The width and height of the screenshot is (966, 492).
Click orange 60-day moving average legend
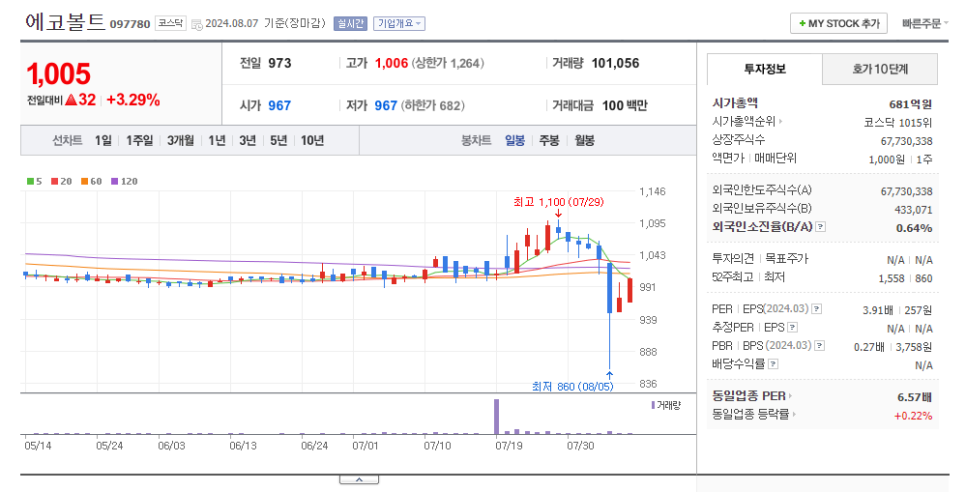click(x=91, y=181)
